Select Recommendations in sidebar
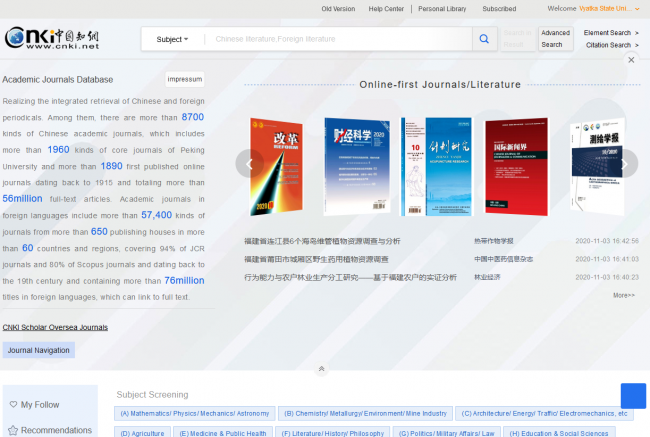Image resolution: width=650 pixels, height=437 pixels. point(56,430)
